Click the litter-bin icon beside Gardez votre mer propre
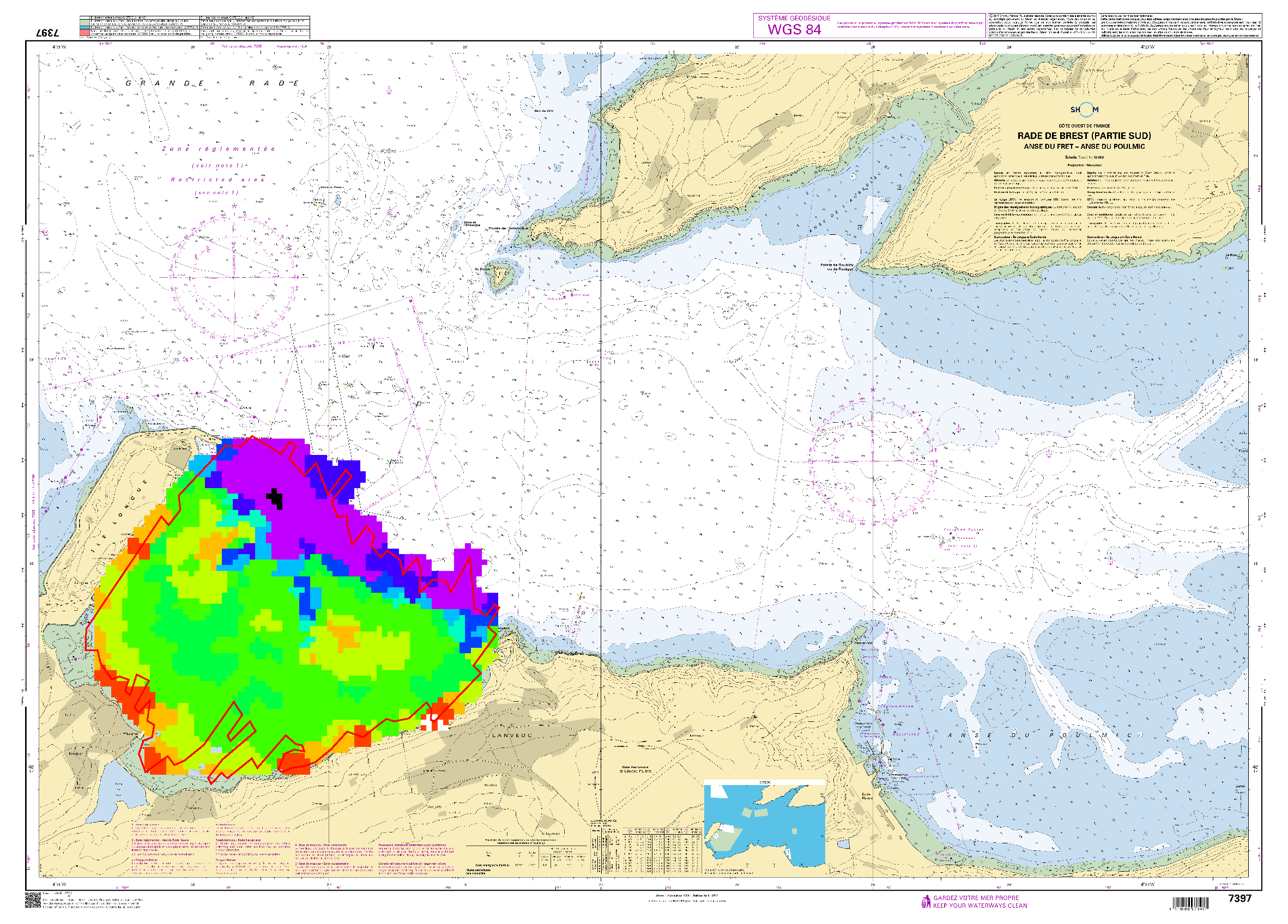The height and width of the screenshot is (924, 1288). (x=926, y=901)
